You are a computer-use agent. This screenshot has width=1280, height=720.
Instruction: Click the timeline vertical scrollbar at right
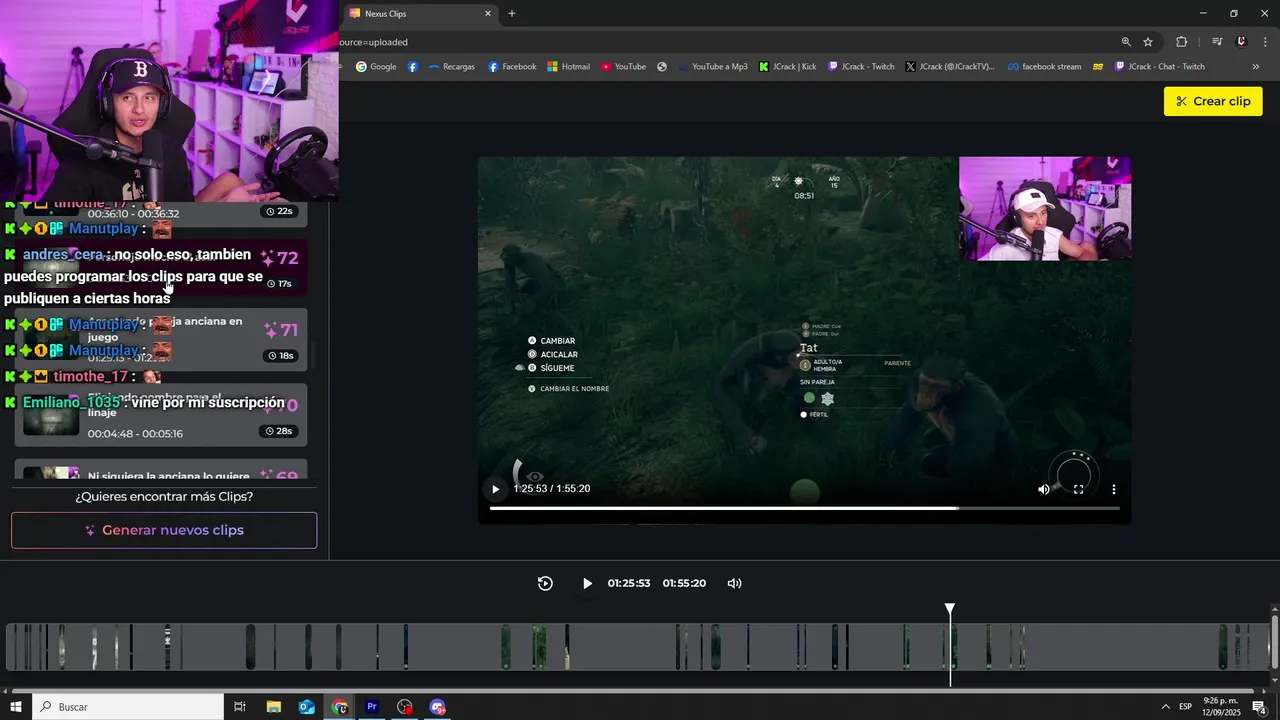click(x=1274, y=640)
